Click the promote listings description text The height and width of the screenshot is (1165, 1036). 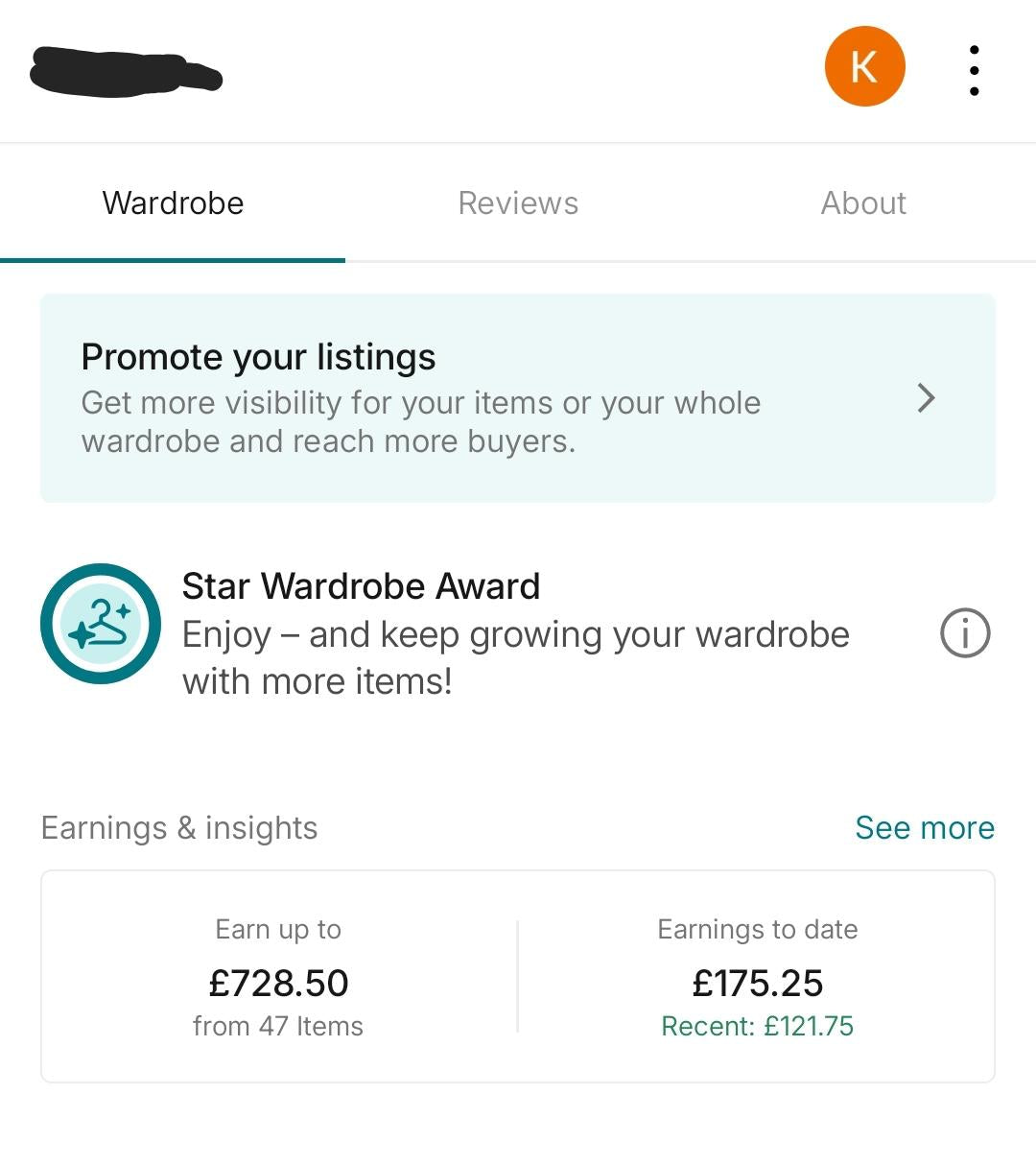(x=420, y=422)
